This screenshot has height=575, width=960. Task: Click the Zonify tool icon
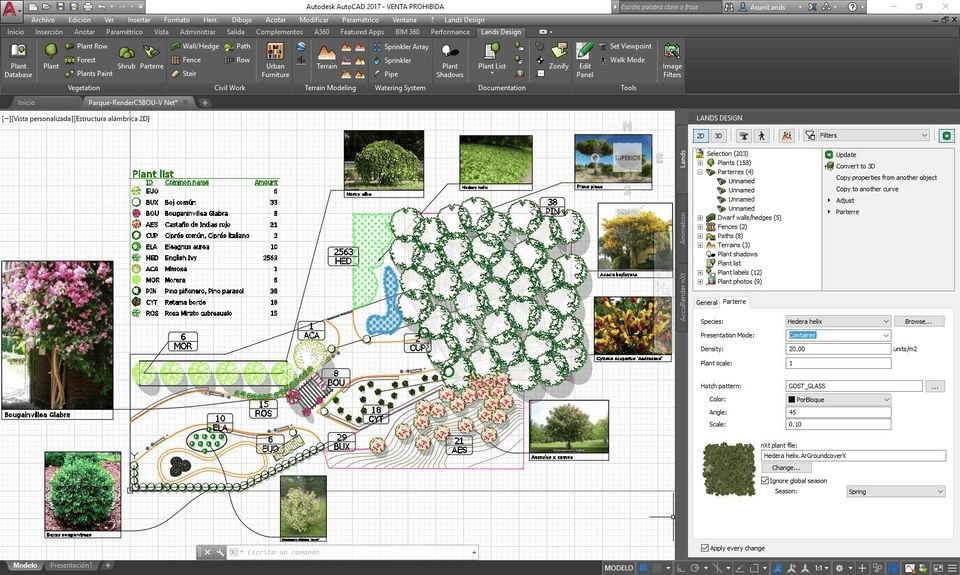557,54
